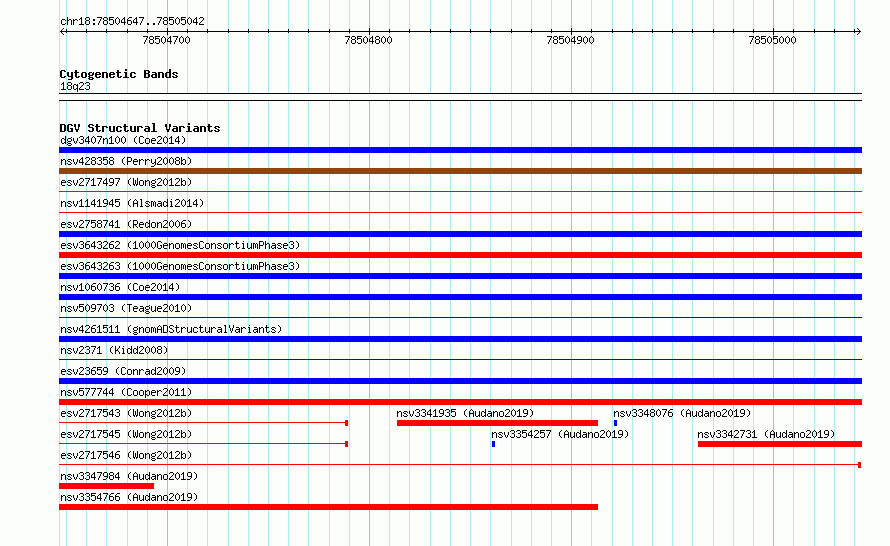Open esv2717497 (Wong2012b) variant entry
Screen dimensions: 890x546
click(x=126, y=182)
